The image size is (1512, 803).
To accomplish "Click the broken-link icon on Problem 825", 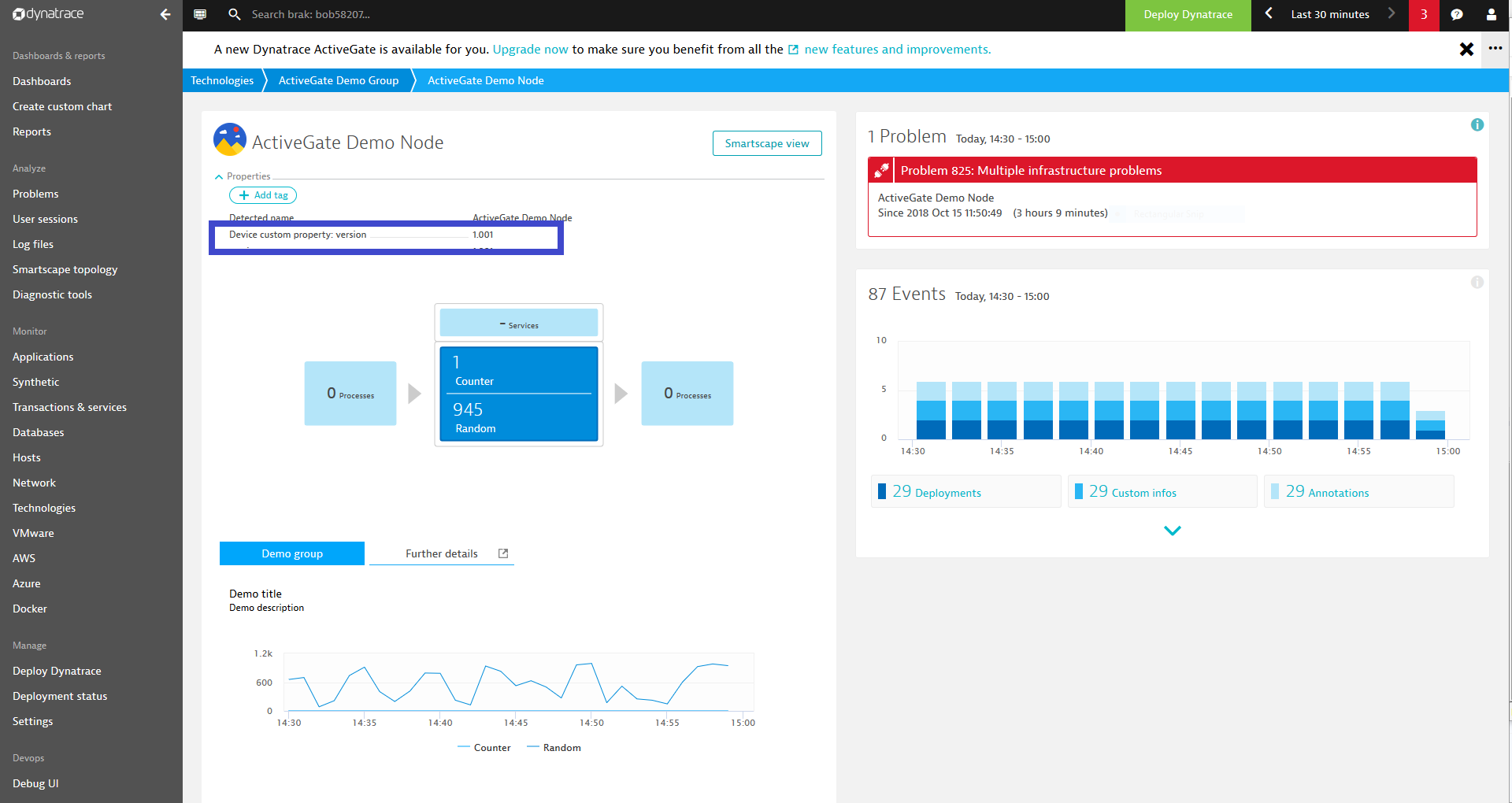I will click(881, 170).
